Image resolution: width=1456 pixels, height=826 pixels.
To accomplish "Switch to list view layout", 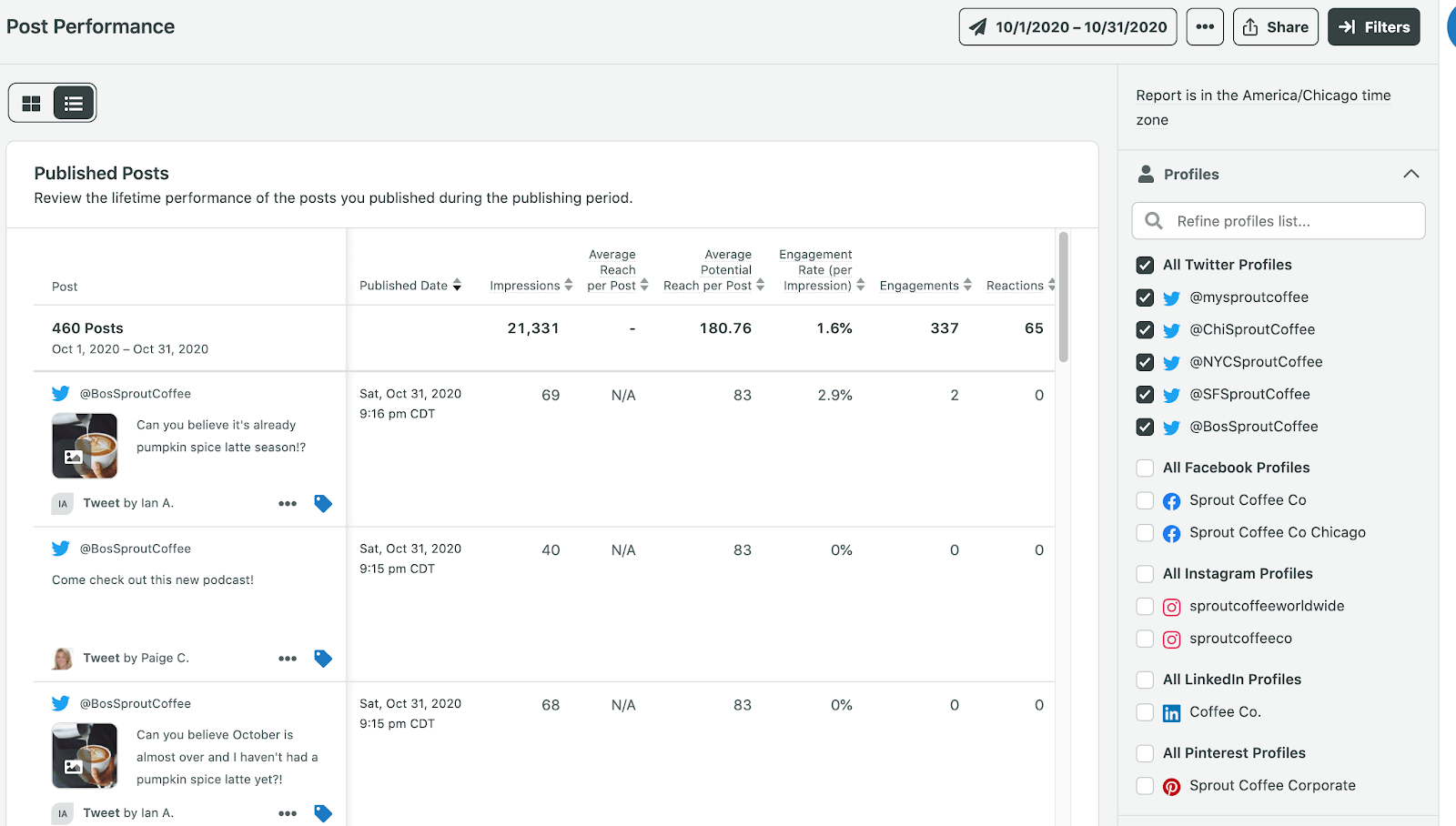I will (x=74, y=104).
